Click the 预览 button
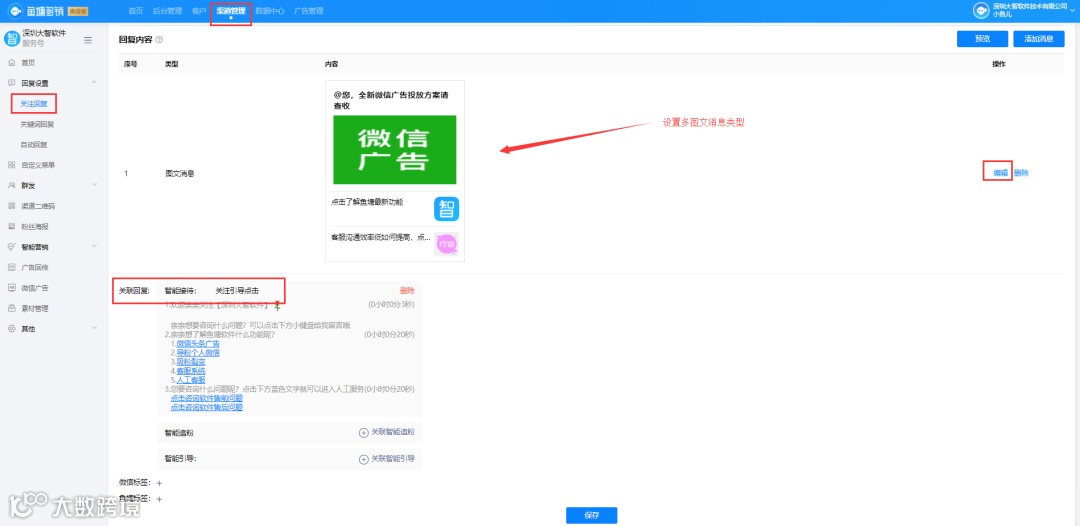 click(982, 39)
